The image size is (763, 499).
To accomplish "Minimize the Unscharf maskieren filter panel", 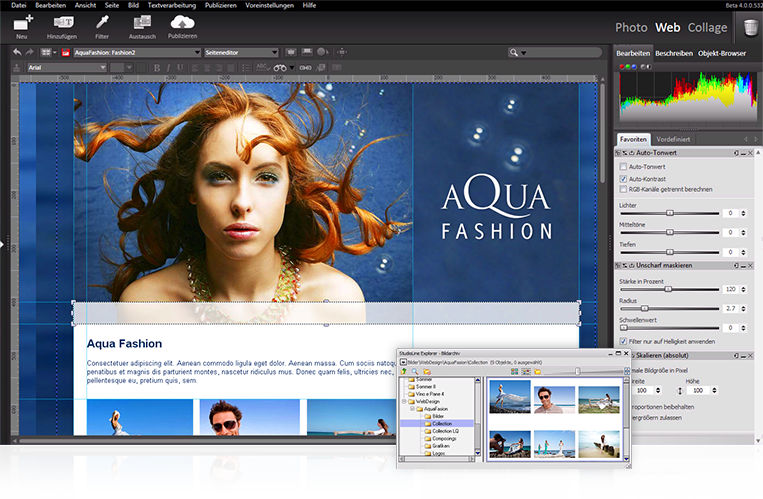I will (x=744, y=266).
